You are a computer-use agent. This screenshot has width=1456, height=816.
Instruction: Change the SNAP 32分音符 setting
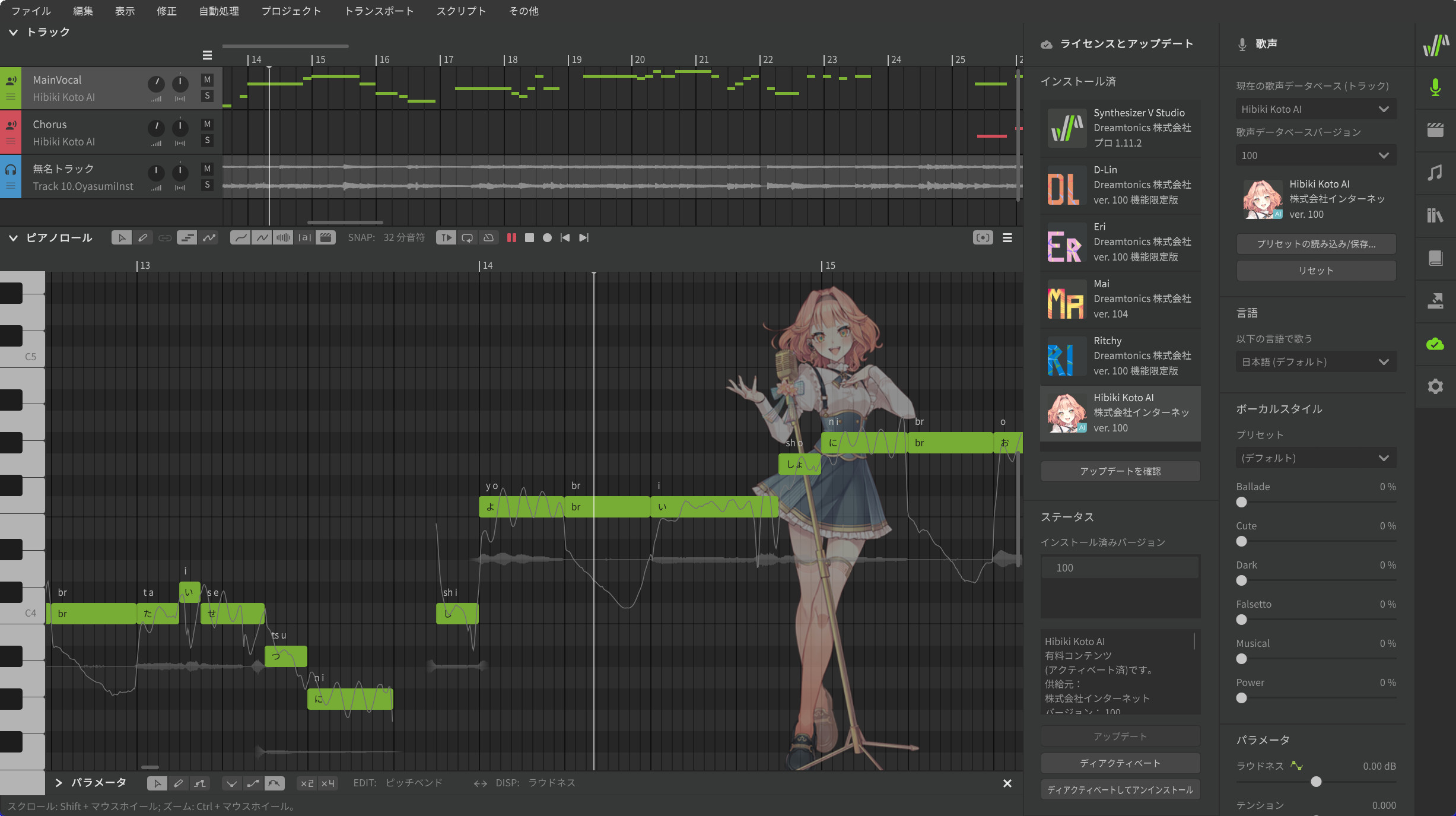click(404, 237)
